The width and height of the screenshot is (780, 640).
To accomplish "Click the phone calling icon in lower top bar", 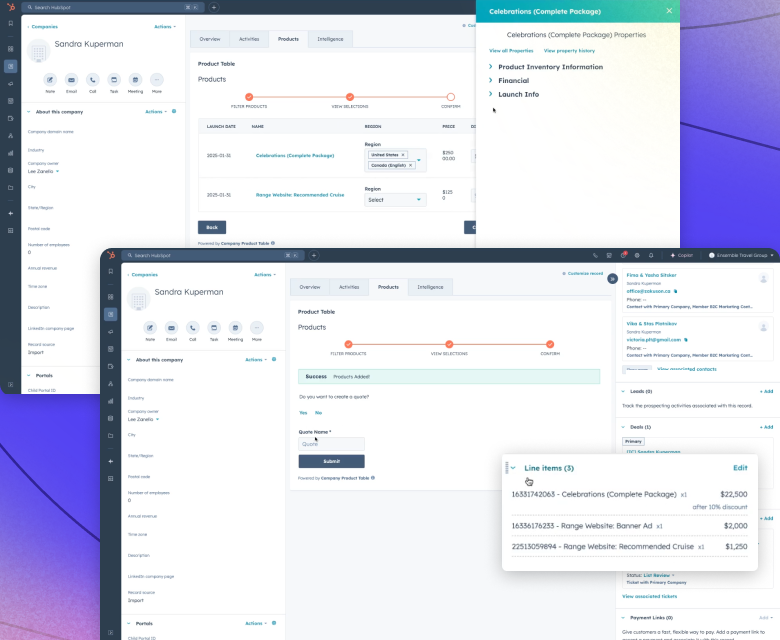I will pyautogui.click(x=595, y=255).
